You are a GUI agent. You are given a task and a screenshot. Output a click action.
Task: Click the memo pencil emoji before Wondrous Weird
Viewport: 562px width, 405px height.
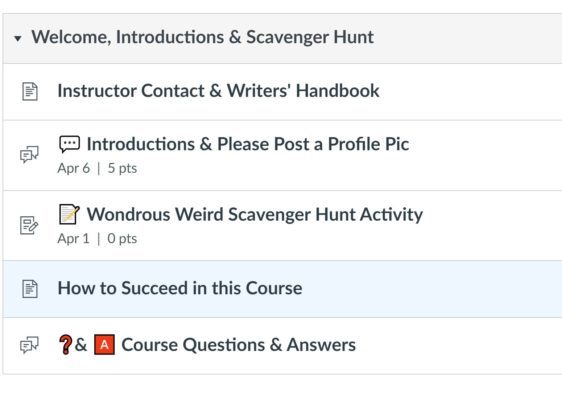click(x=70, y=214)
